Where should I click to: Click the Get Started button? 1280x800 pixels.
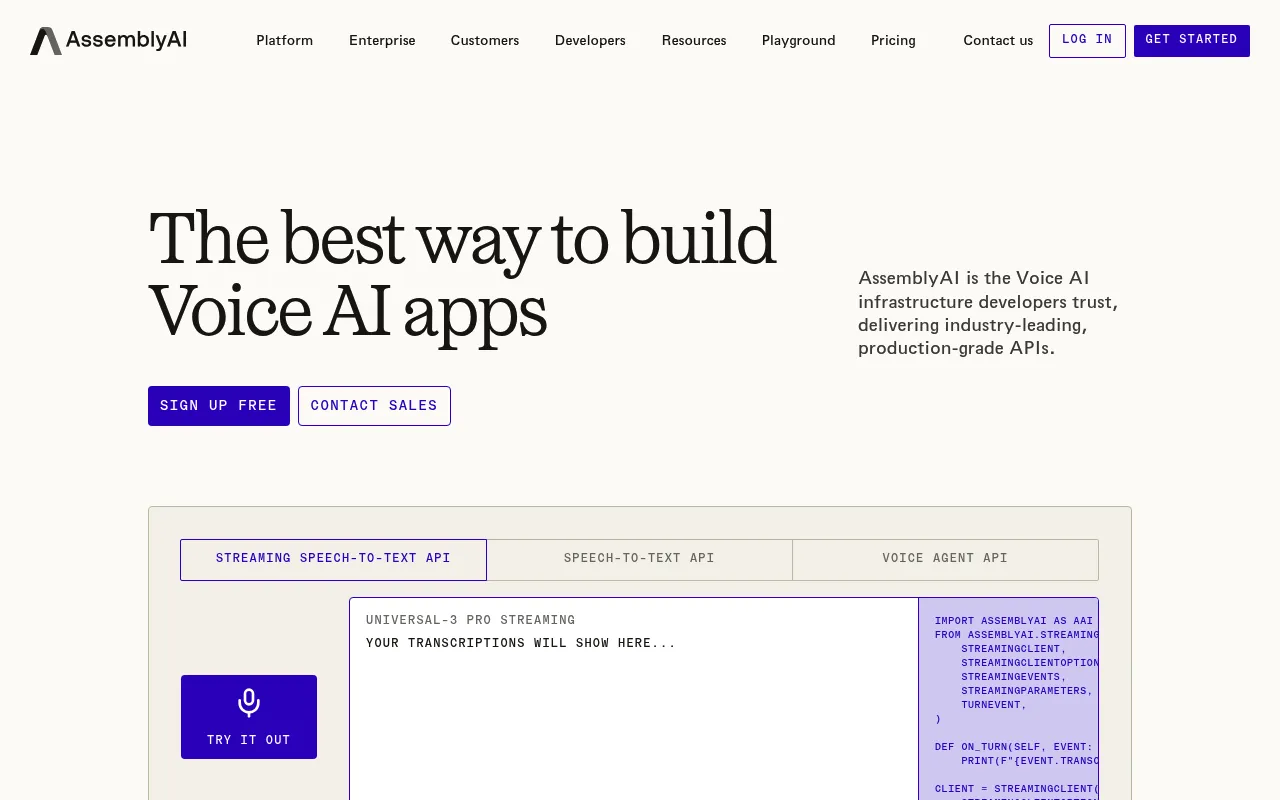(x=1191, y=41)
